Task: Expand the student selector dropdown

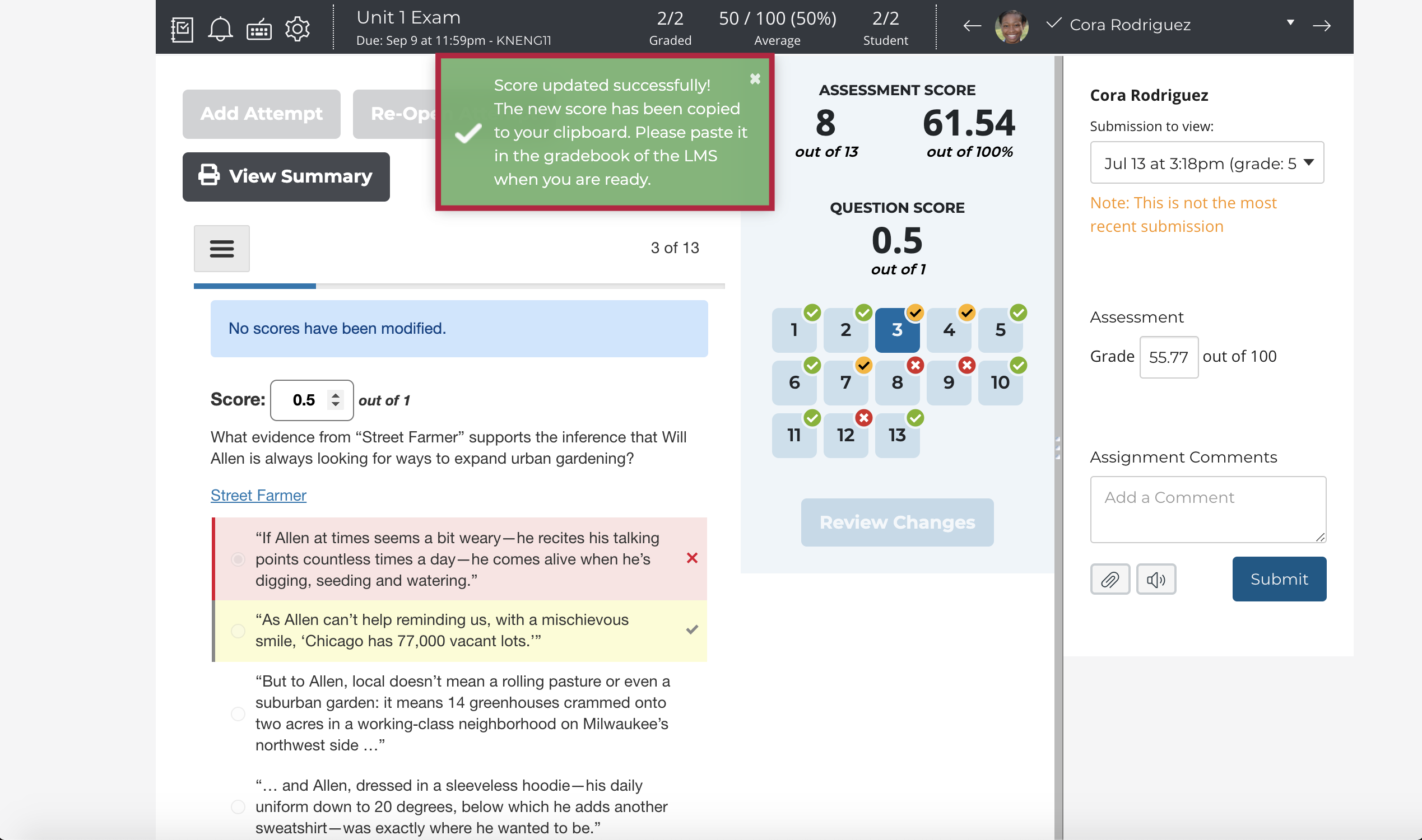Action: tap(1290, 22)
